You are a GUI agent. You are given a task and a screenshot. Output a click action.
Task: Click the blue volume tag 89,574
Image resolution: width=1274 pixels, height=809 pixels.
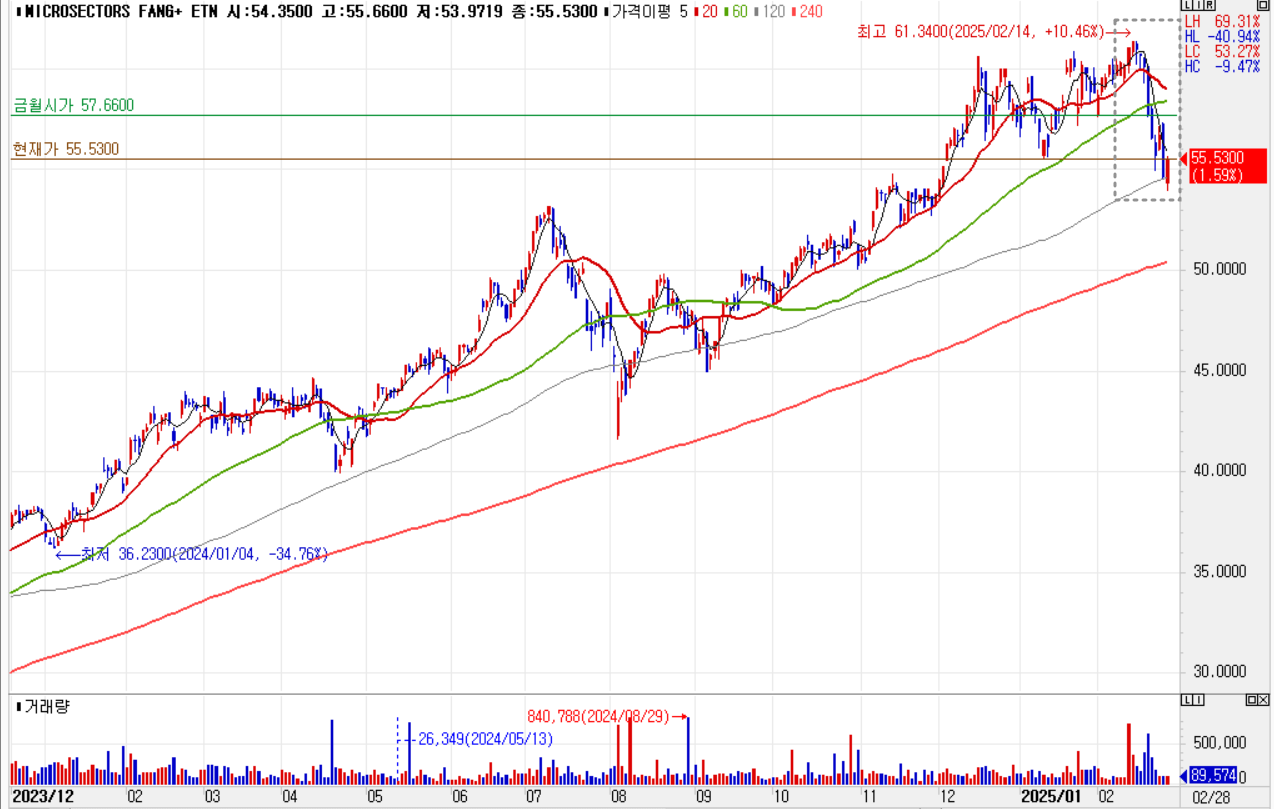click(x=1214, y=775)
